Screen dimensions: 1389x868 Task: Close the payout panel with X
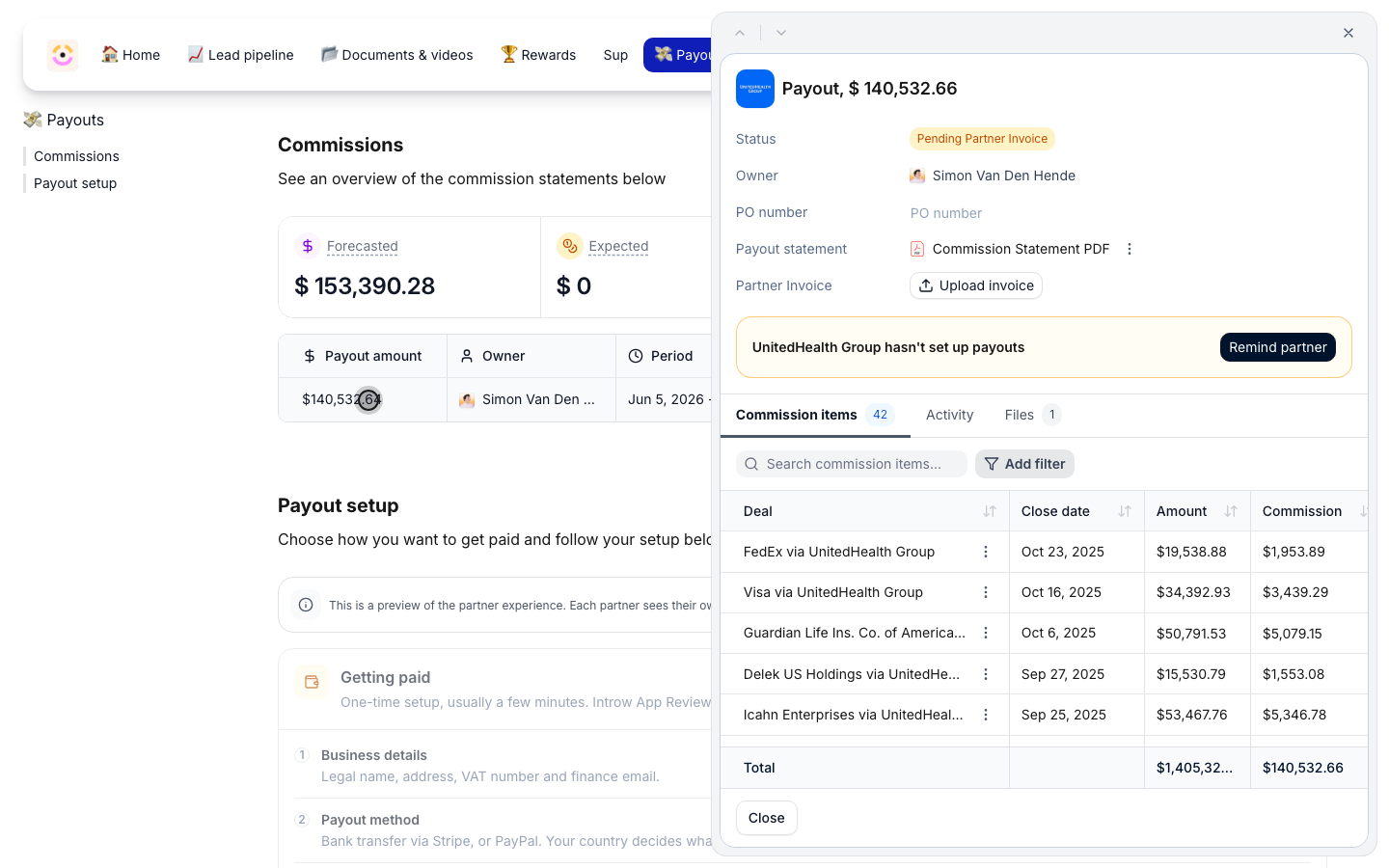click(1348, 33)
